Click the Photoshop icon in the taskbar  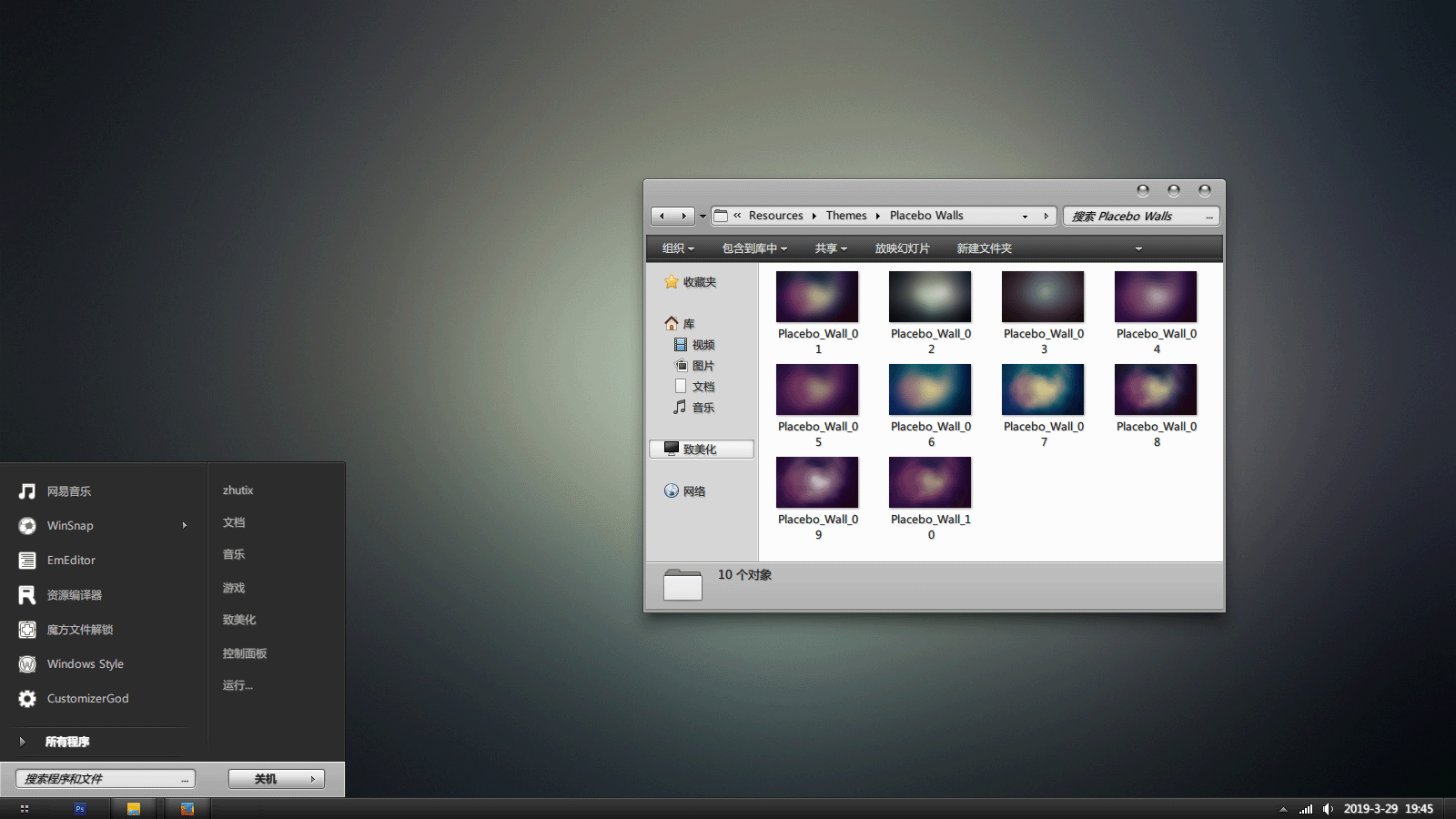point(80,808)
